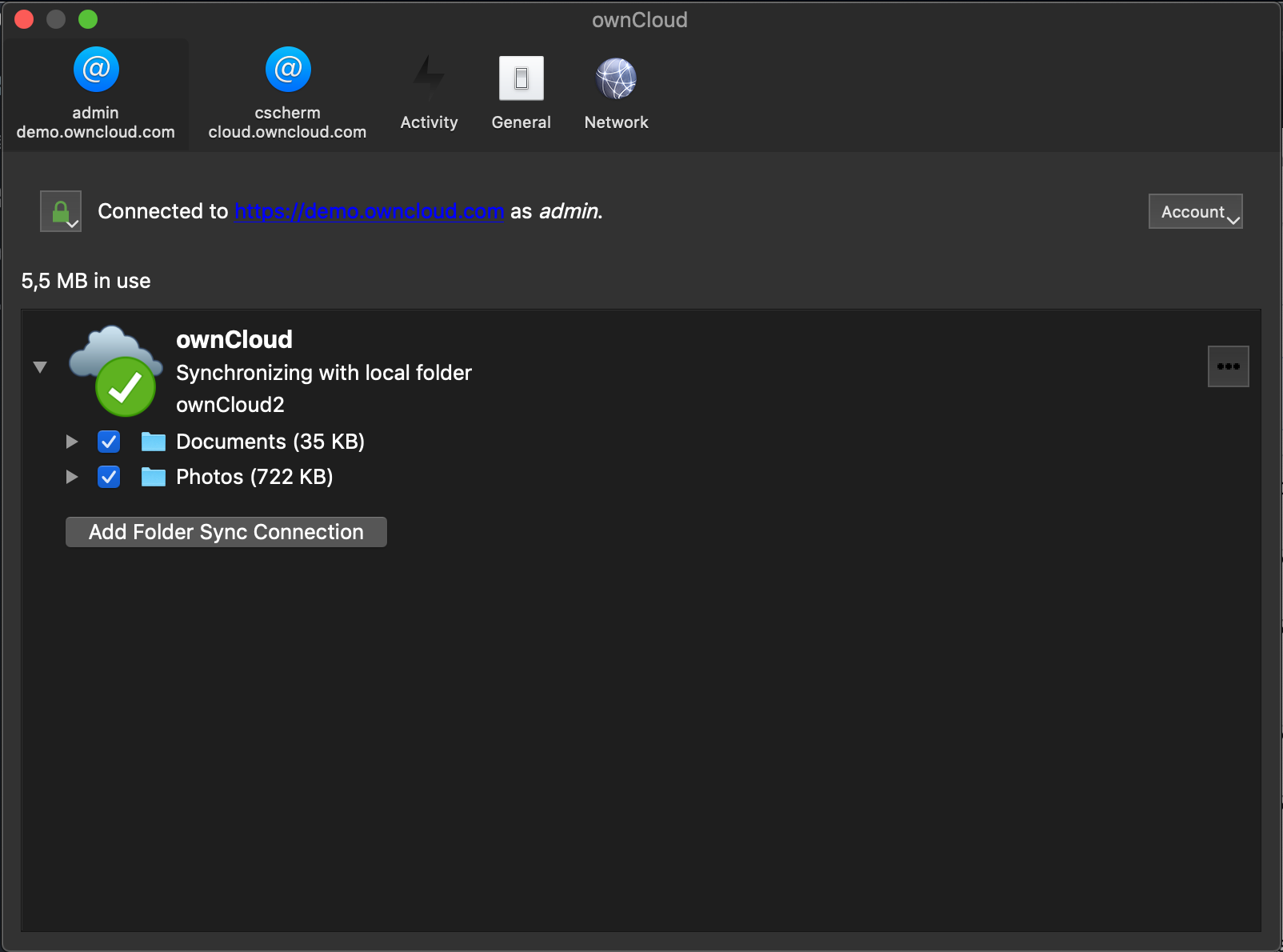Viewport: 1283px width, 952px height.
Task: Click the Photos folder icon
Action: point(153,477)
